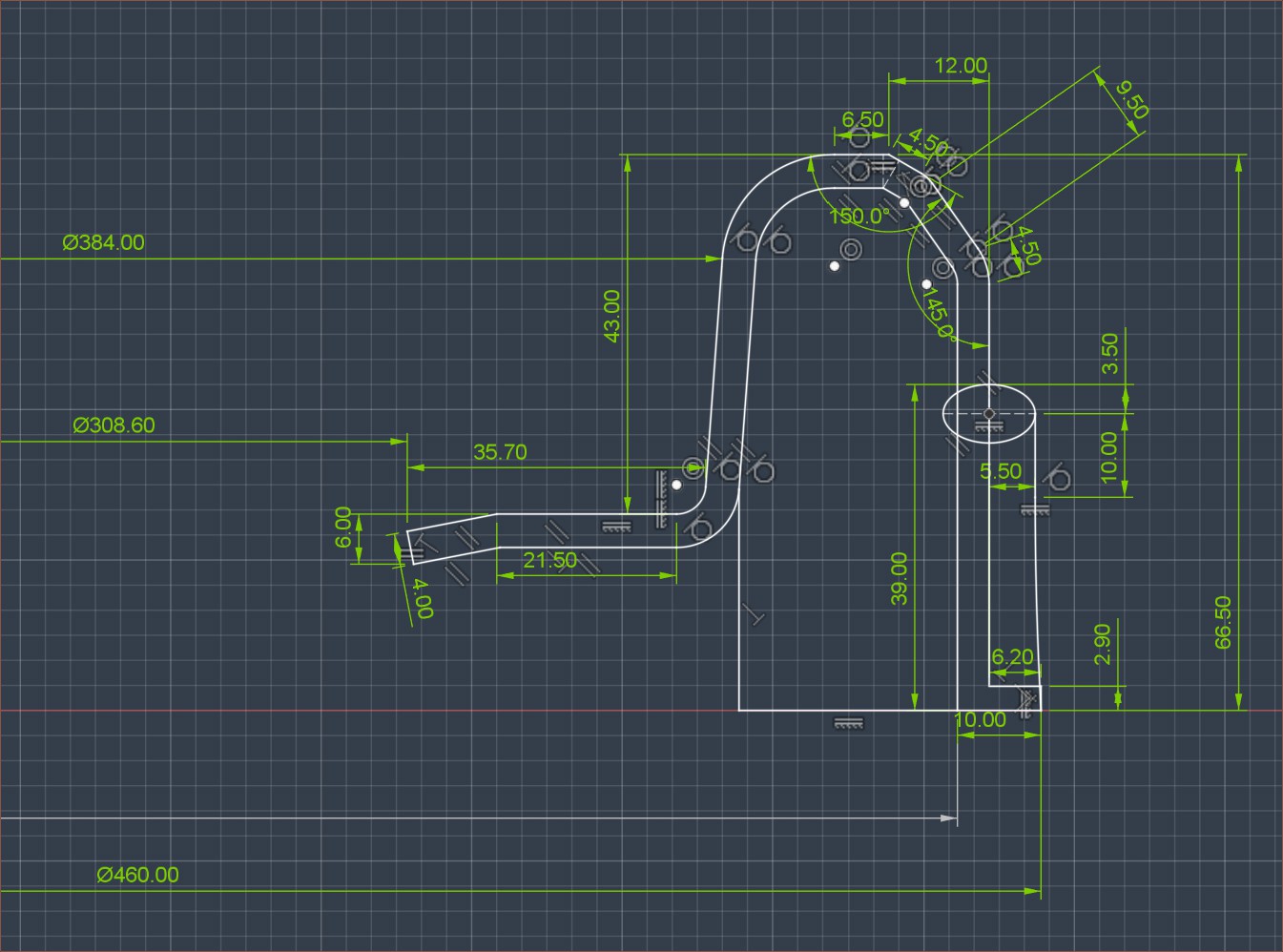Click the tangent constraint icon right of 5.50
The height and width of the screenshot is (952, 1283).
pyautogui.click(x=1057, y=478)
